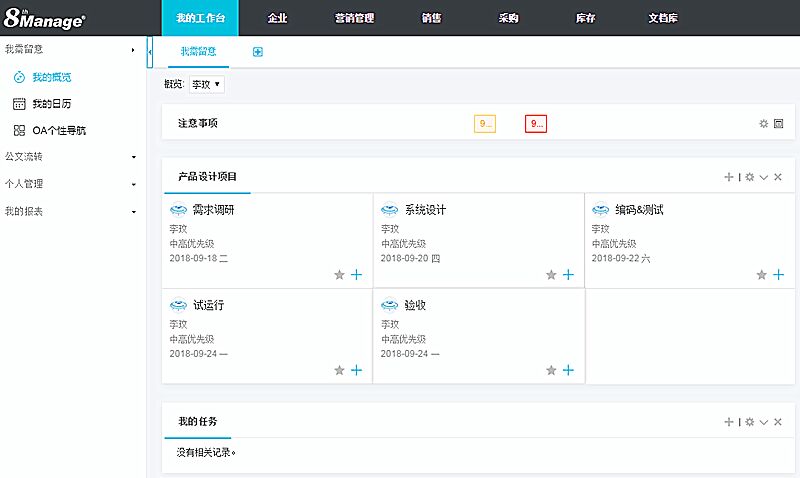Click blue plus on 需求调研 card
Viewport: 800px width, 478px height.
click(x=357, y=275)
